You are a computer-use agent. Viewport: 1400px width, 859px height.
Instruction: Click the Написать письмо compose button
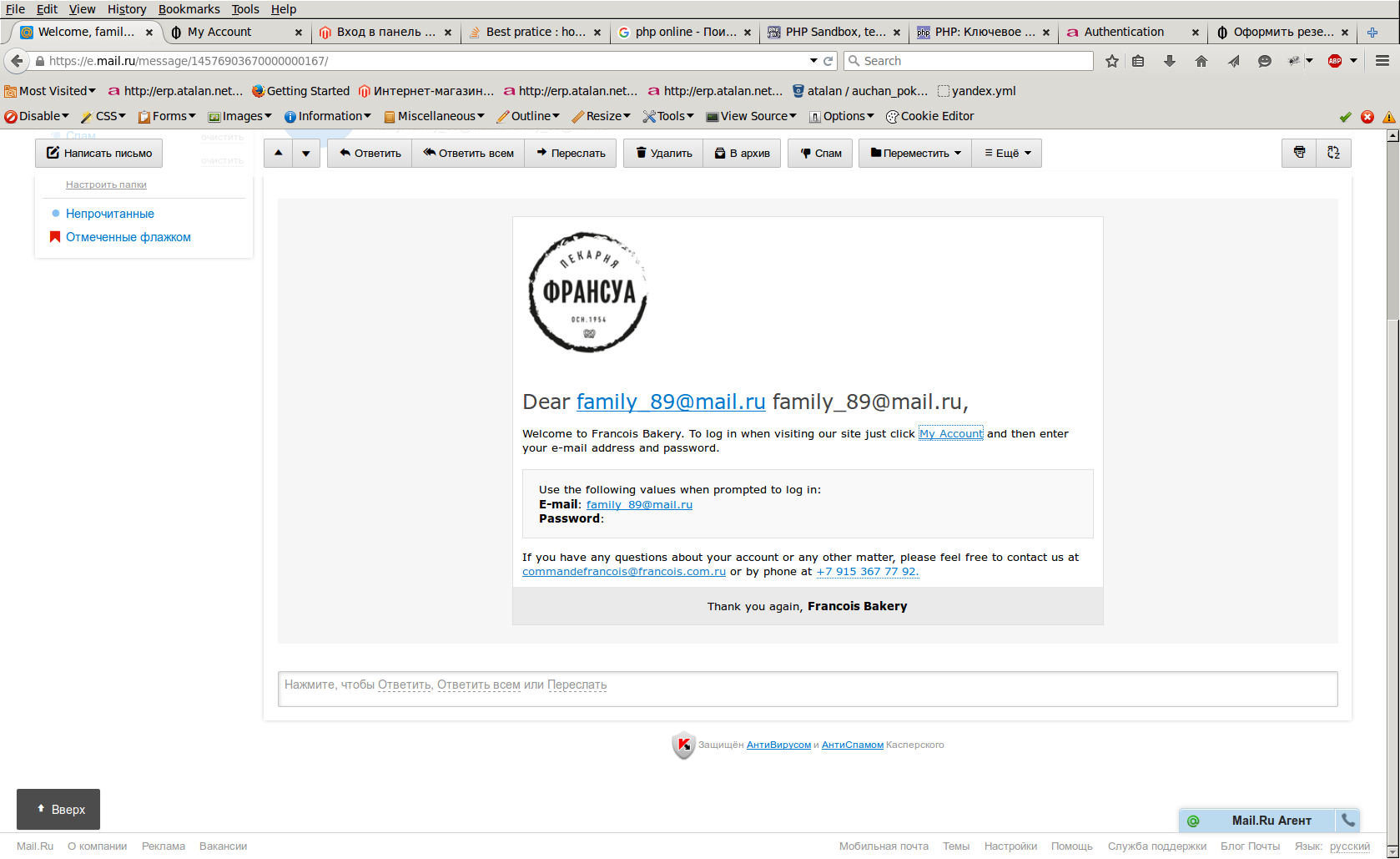(99, 153)
